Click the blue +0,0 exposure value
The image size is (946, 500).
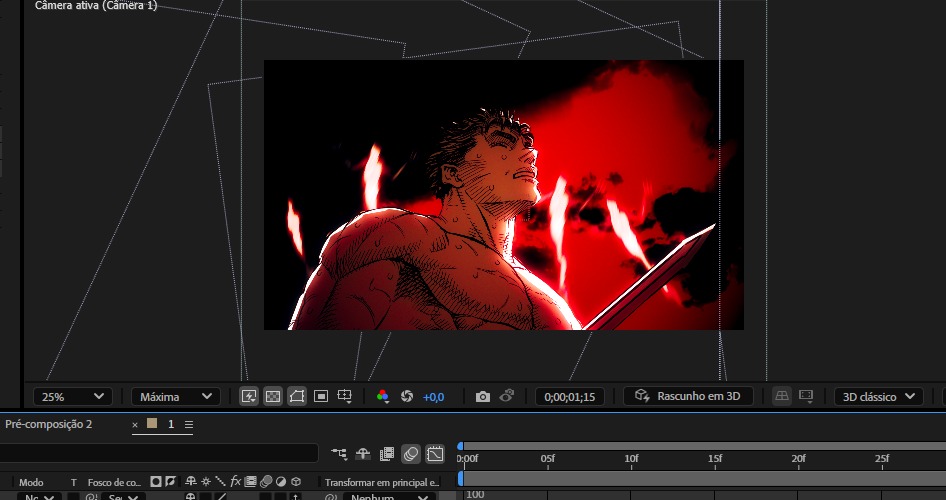(x=434, y=396)
